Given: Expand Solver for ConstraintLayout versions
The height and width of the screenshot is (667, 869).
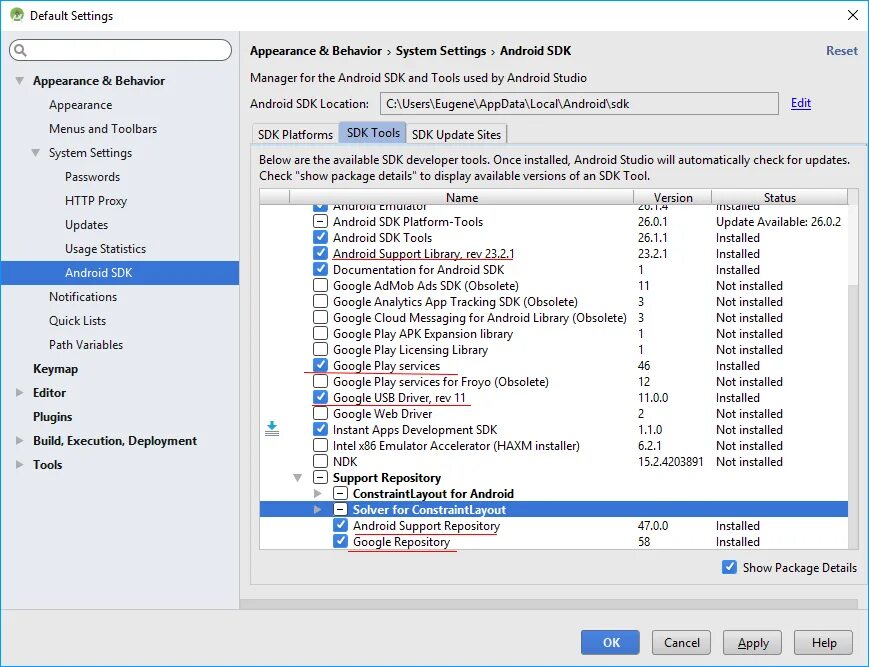Looking at the screenshot, I should tap(318, 510).
